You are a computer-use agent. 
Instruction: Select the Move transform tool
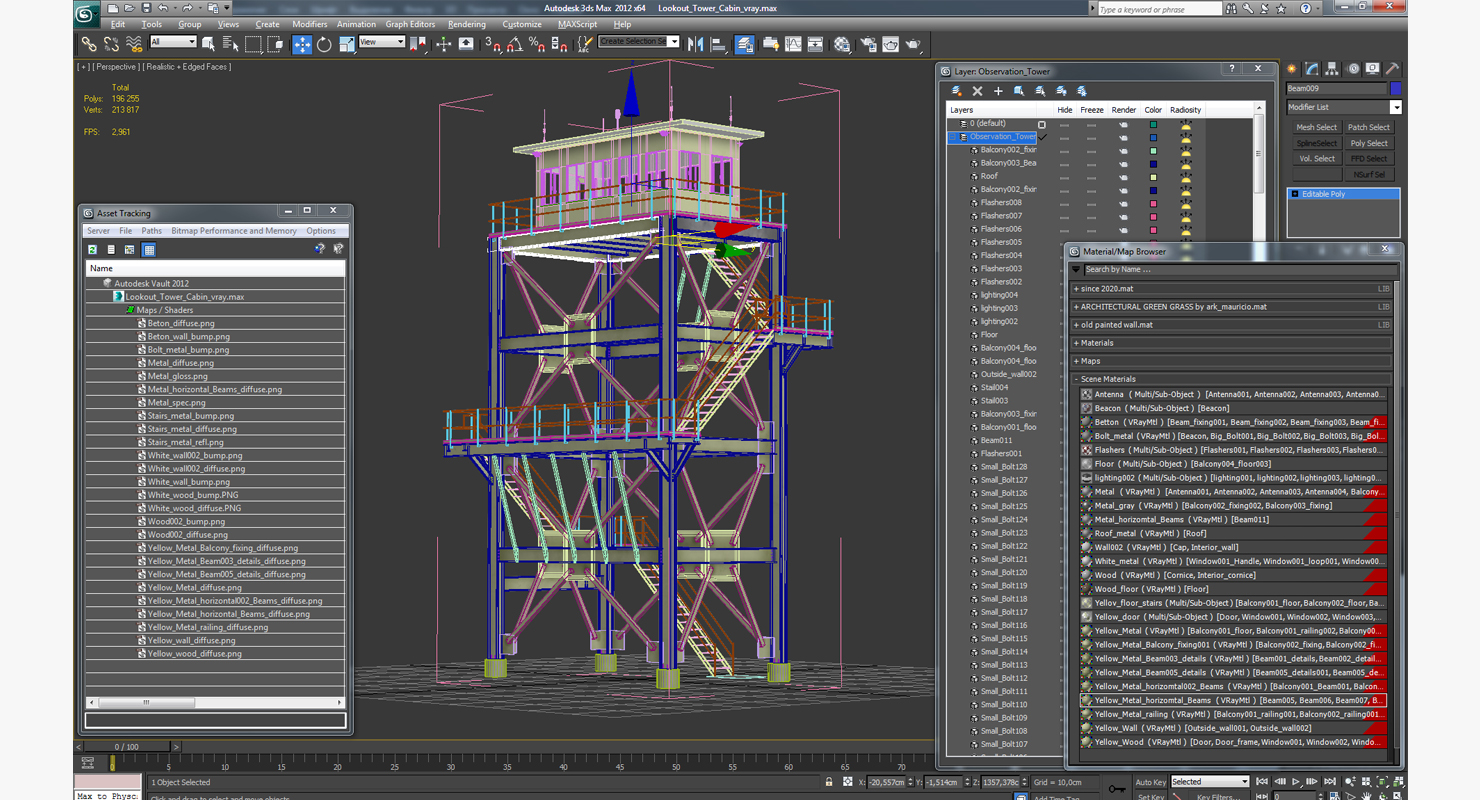click(301, 44)
